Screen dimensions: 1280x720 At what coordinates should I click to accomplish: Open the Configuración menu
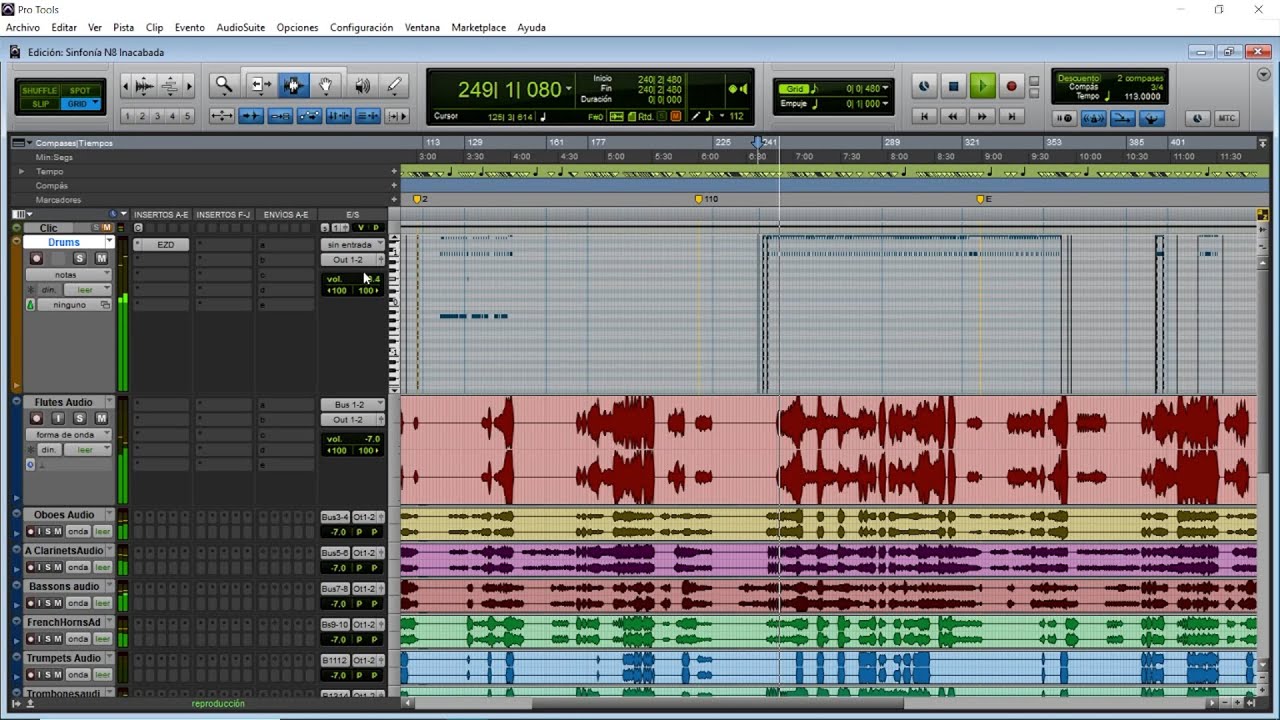click(x=361, y=27)
